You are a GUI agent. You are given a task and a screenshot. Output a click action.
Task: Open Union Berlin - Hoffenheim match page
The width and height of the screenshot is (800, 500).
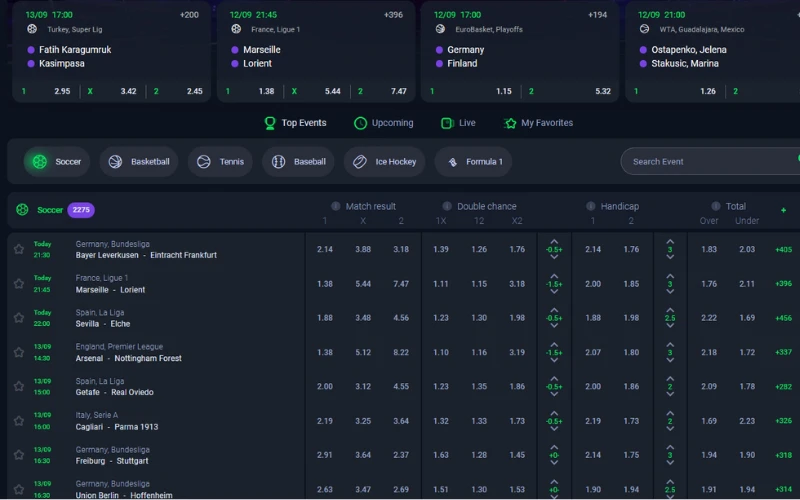(124, 495)
